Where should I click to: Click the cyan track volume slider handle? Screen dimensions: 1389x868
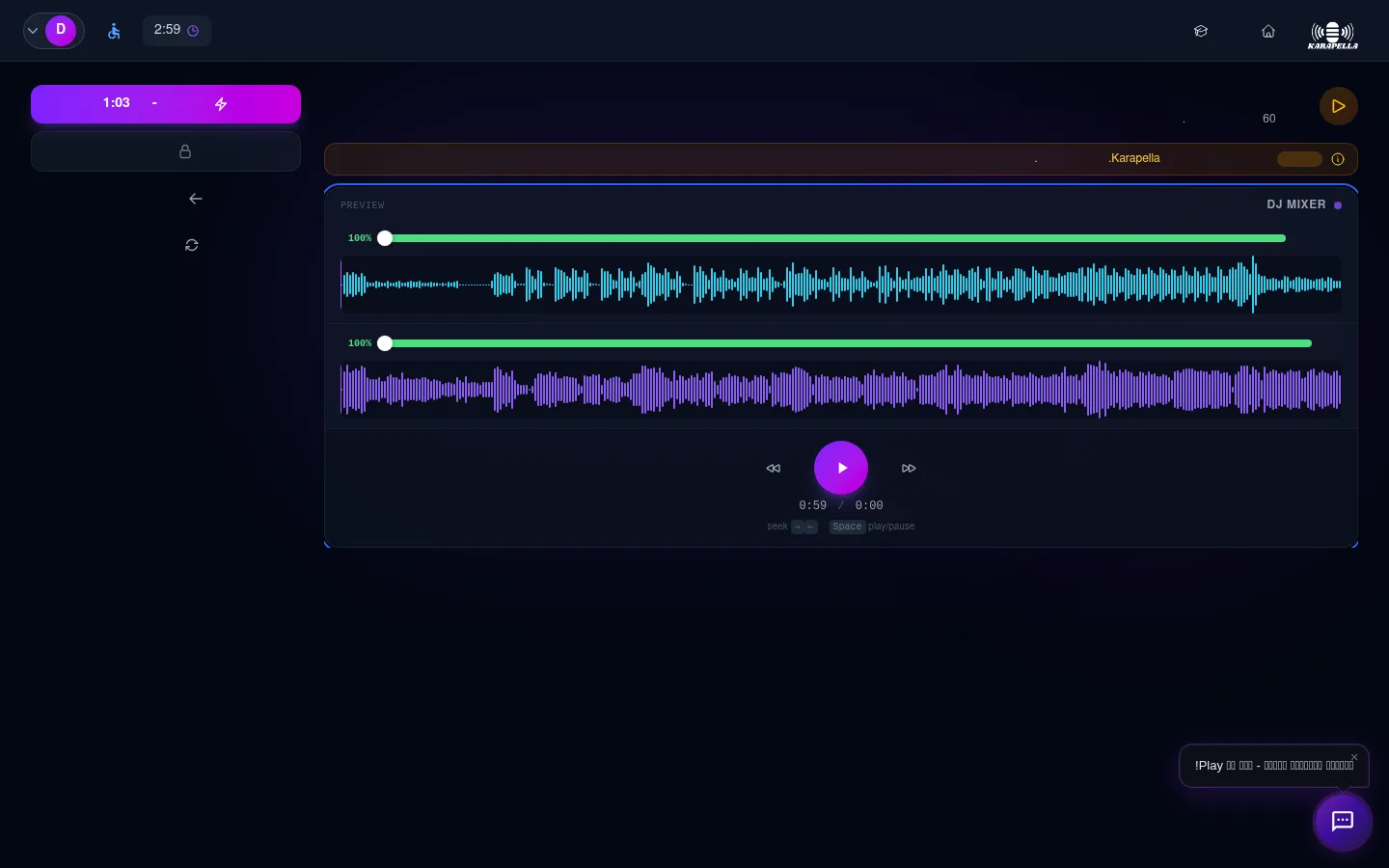point(385,238)
